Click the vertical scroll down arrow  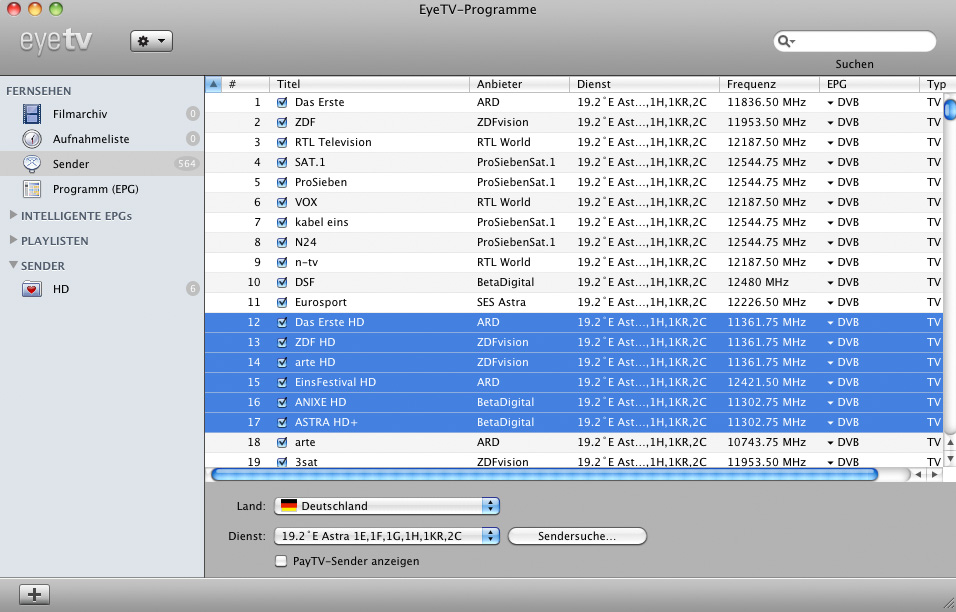[x=950, y=458]
